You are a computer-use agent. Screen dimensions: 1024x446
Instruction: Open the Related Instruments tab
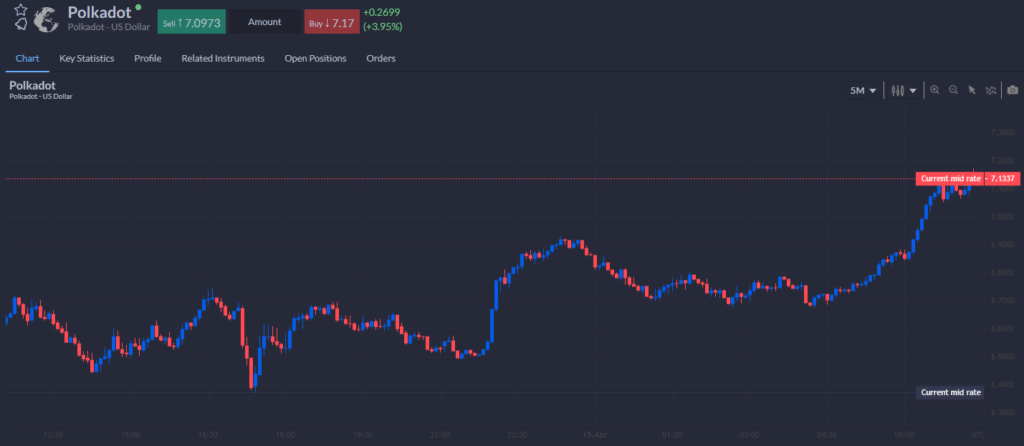click(x=223, y=58)
